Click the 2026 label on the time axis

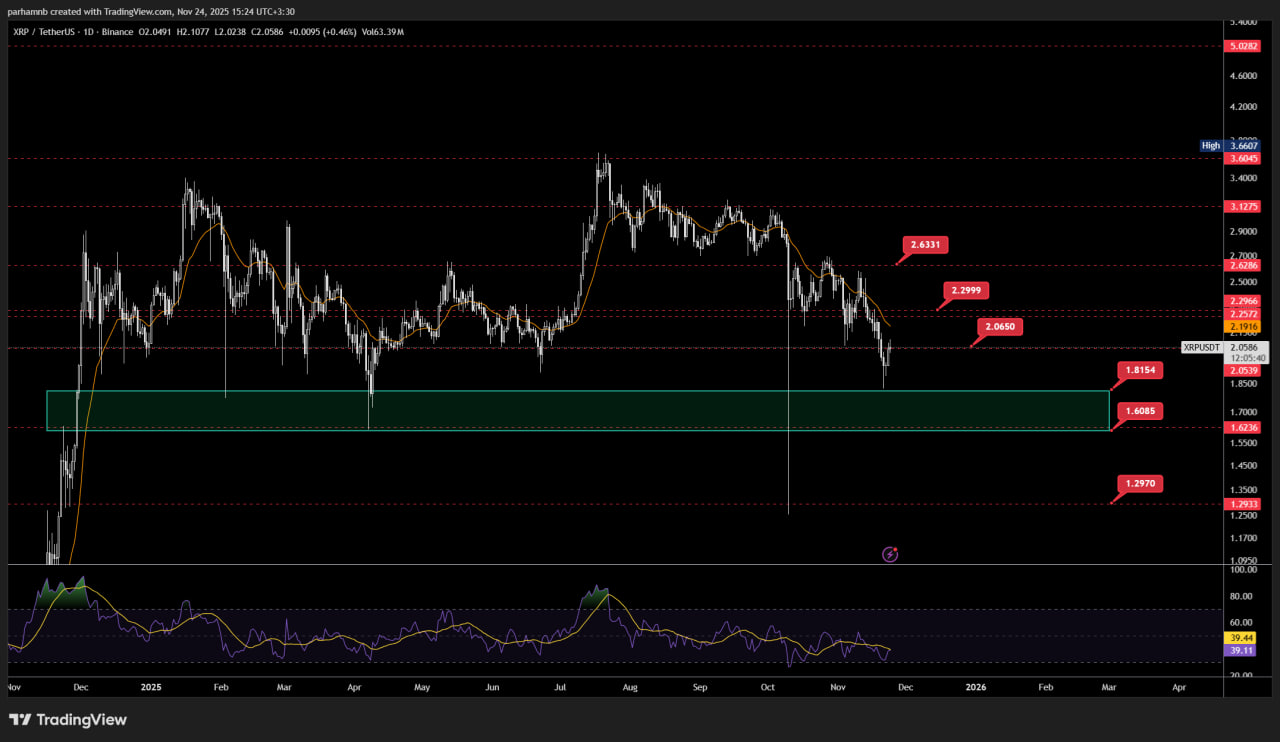[975, 688]
